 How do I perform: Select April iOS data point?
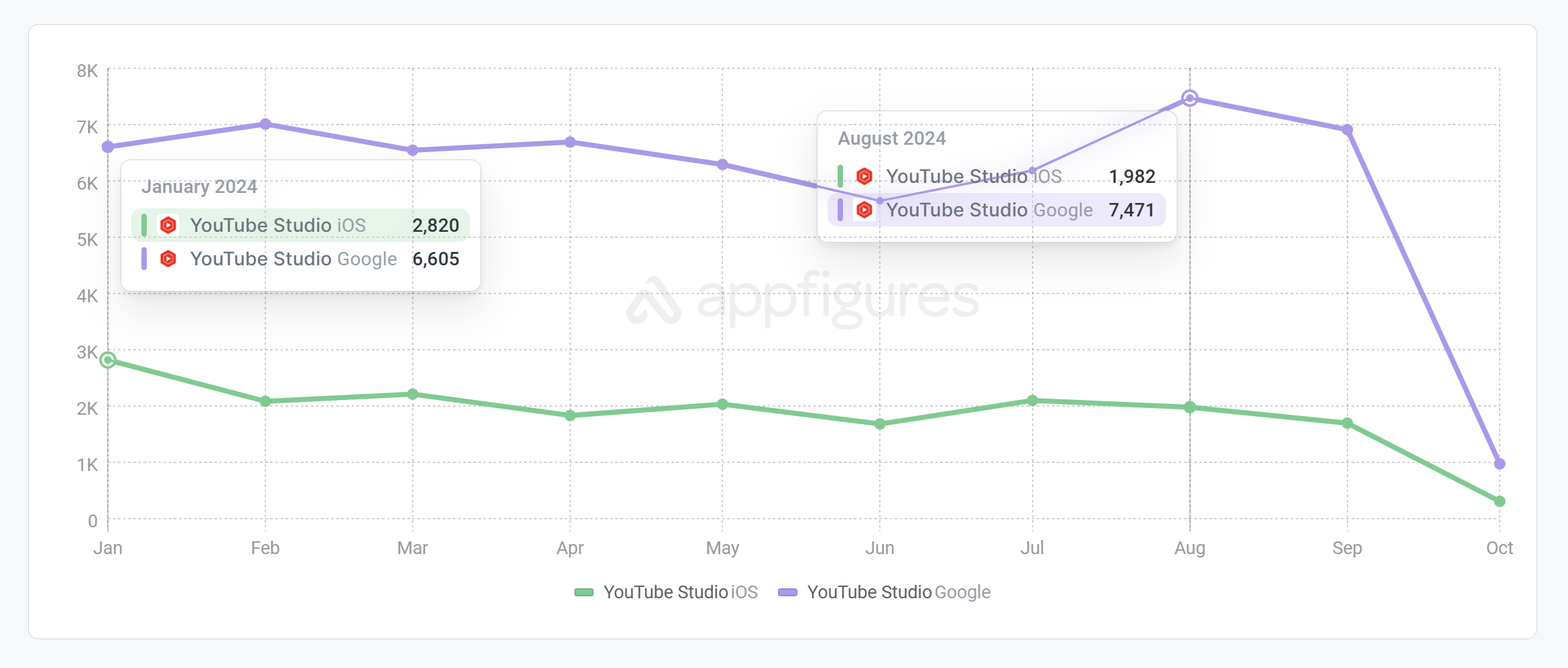pos(570,415)
